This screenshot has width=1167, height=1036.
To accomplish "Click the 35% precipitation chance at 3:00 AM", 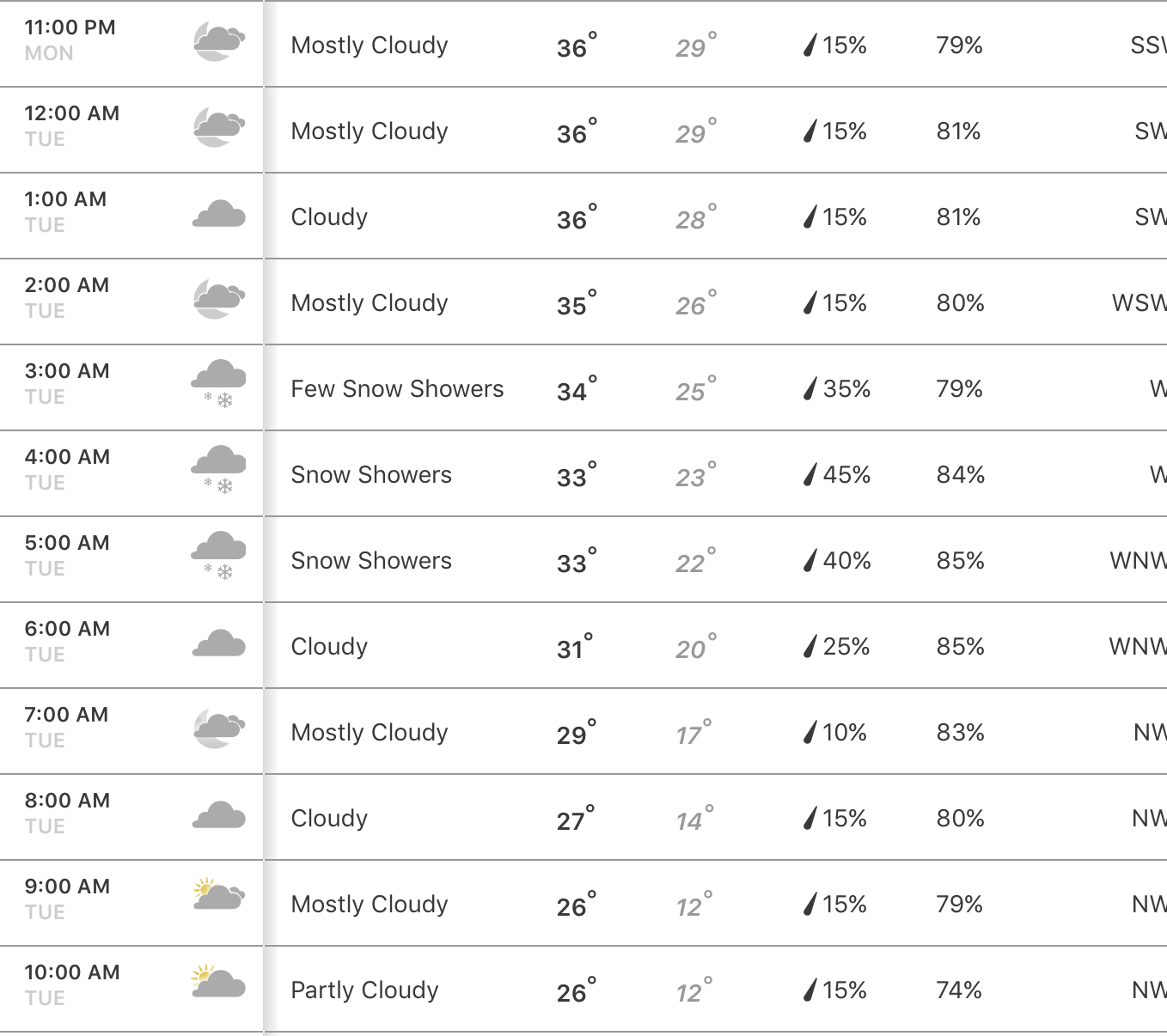I will pyautogui.click(x=846, y=389).
